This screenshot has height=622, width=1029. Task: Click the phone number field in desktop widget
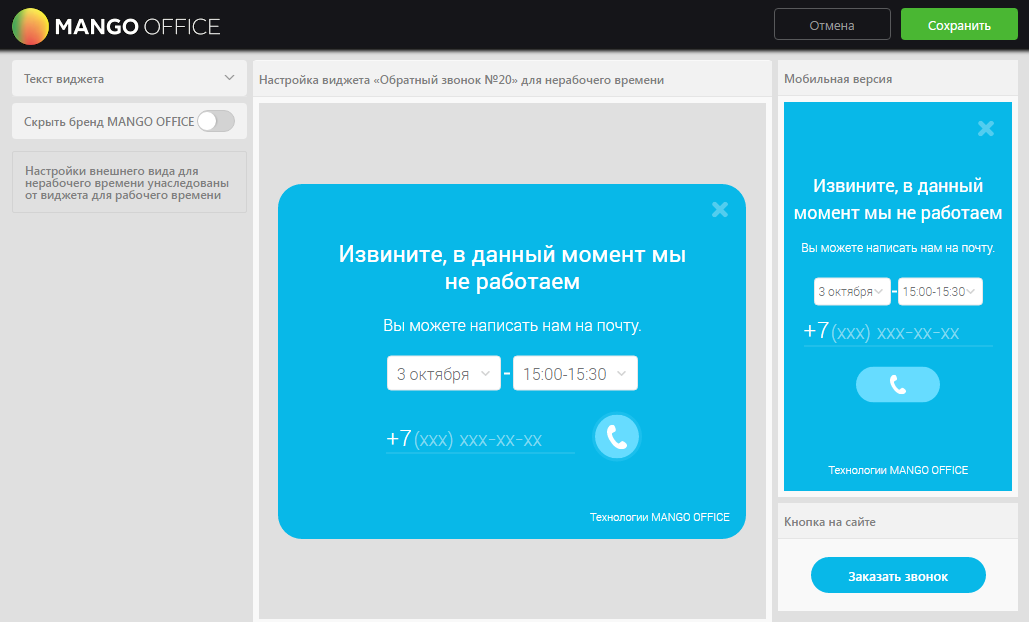point(480,438)
